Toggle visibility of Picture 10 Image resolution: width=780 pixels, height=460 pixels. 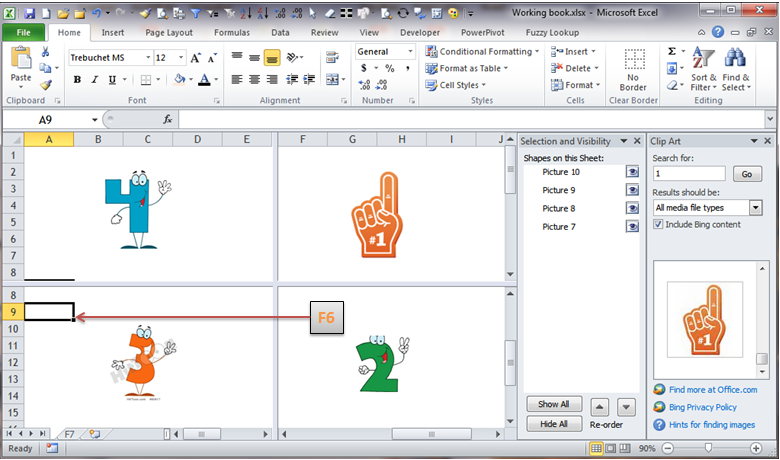(x=632, y=172)
